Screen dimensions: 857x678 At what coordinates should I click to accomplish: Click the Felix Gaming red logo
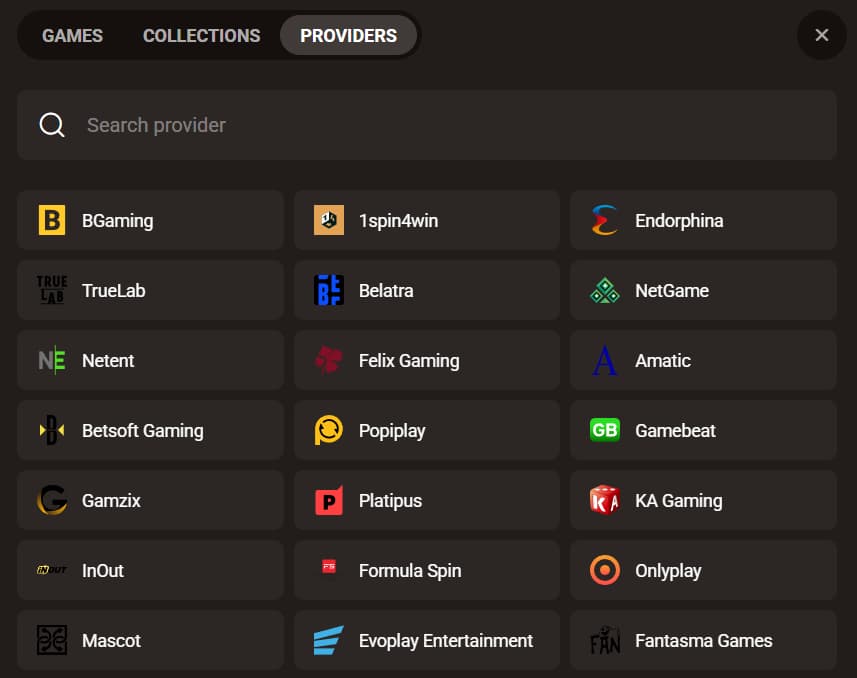[328, 360]
